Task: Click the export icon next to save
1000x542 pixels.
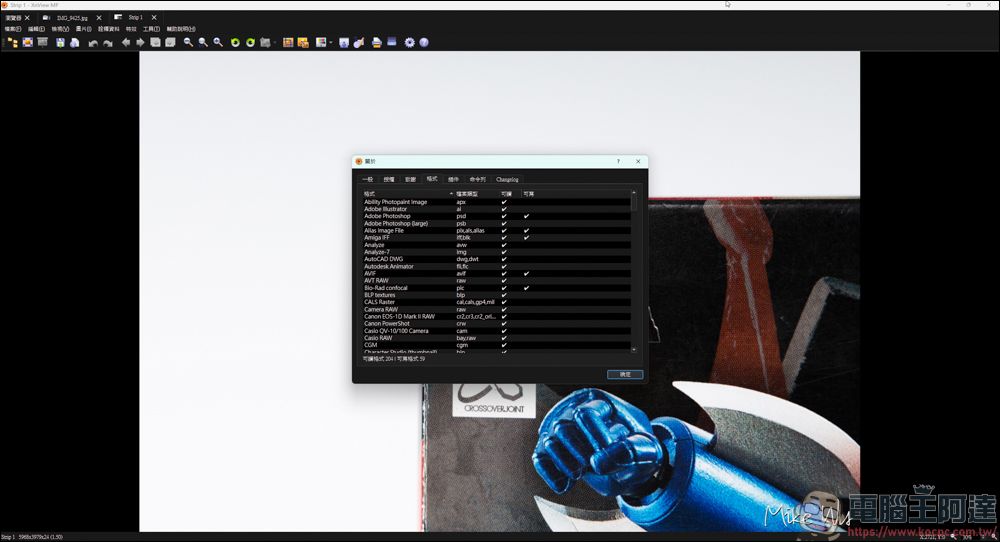Action: (x=75, y=43)
